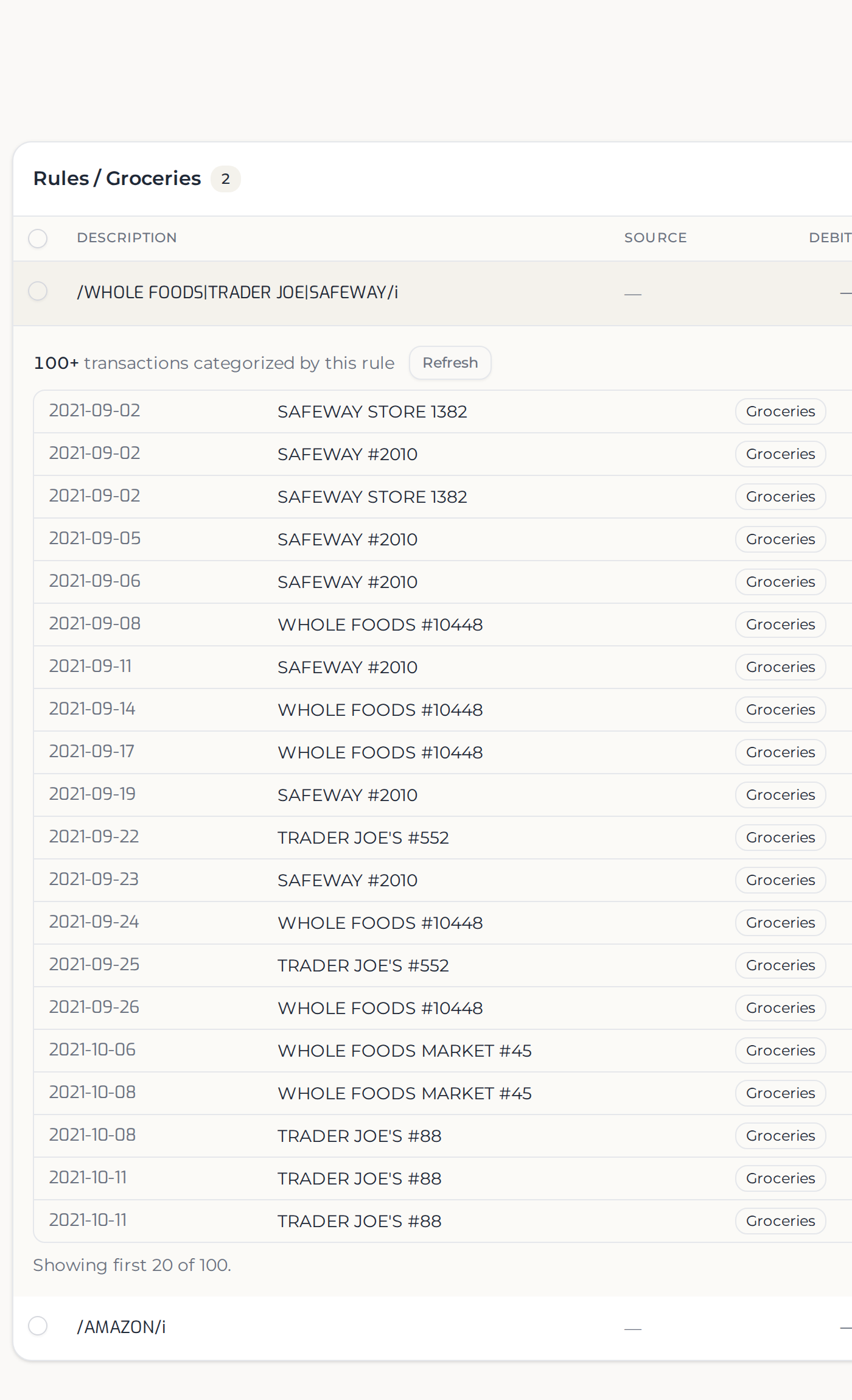This screenshot has height=1400, width=852.
Task: Click the '100+ transactions categorized by this rule' text
Action: 214,363
